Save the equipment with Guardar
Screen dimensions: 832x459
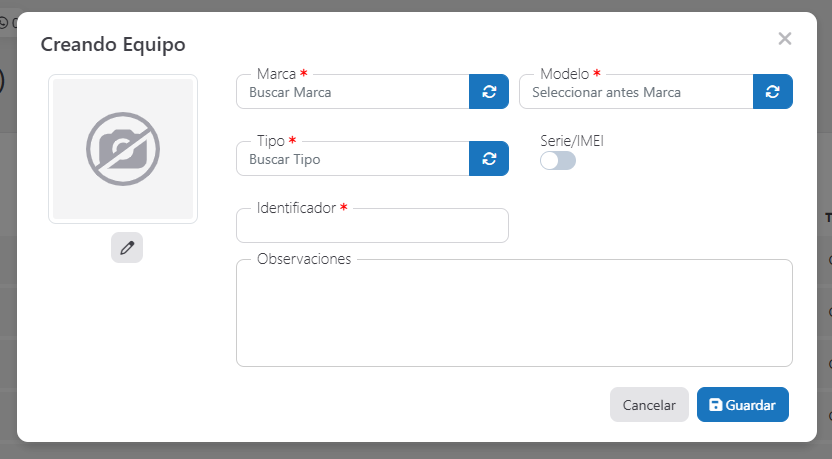pos(742,405)
